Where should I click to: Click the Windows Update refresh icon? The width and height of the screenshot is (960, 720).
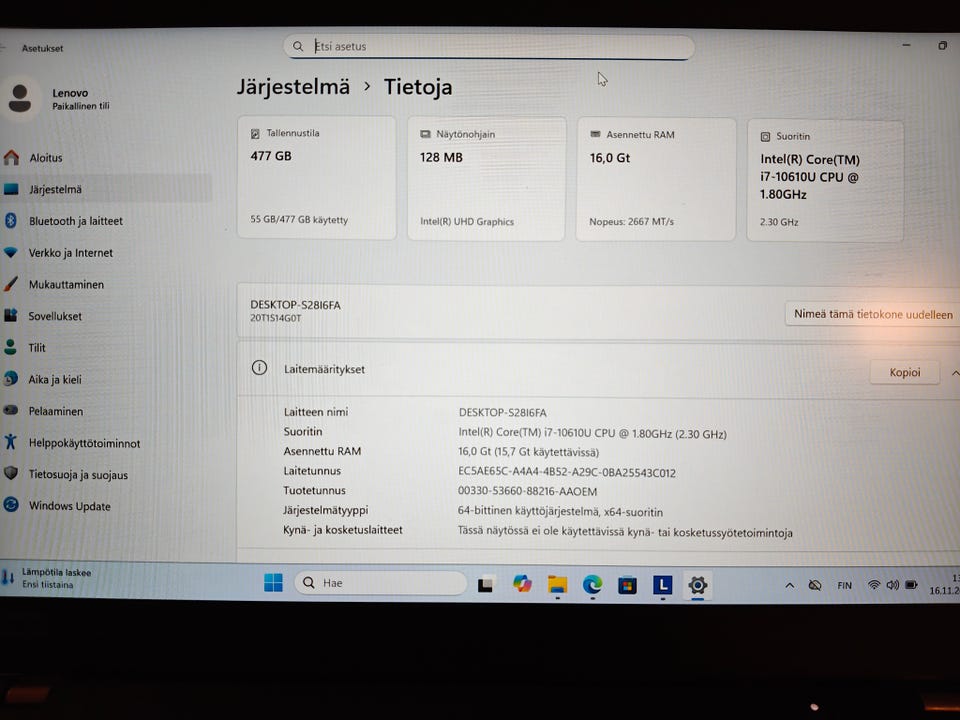pos(10,504)
